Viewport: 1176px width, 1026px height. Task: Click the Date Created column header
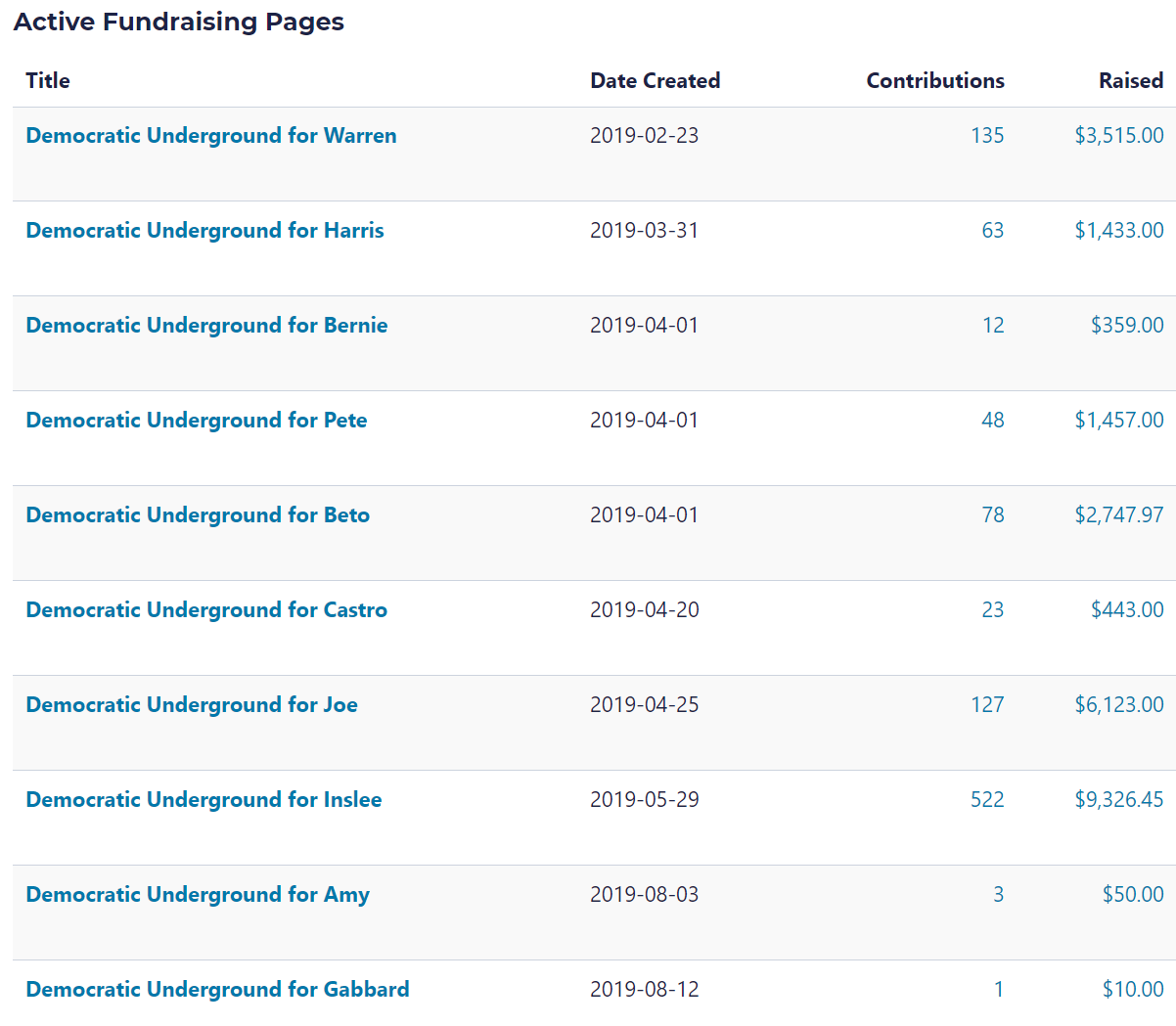(x=655, y=81)
